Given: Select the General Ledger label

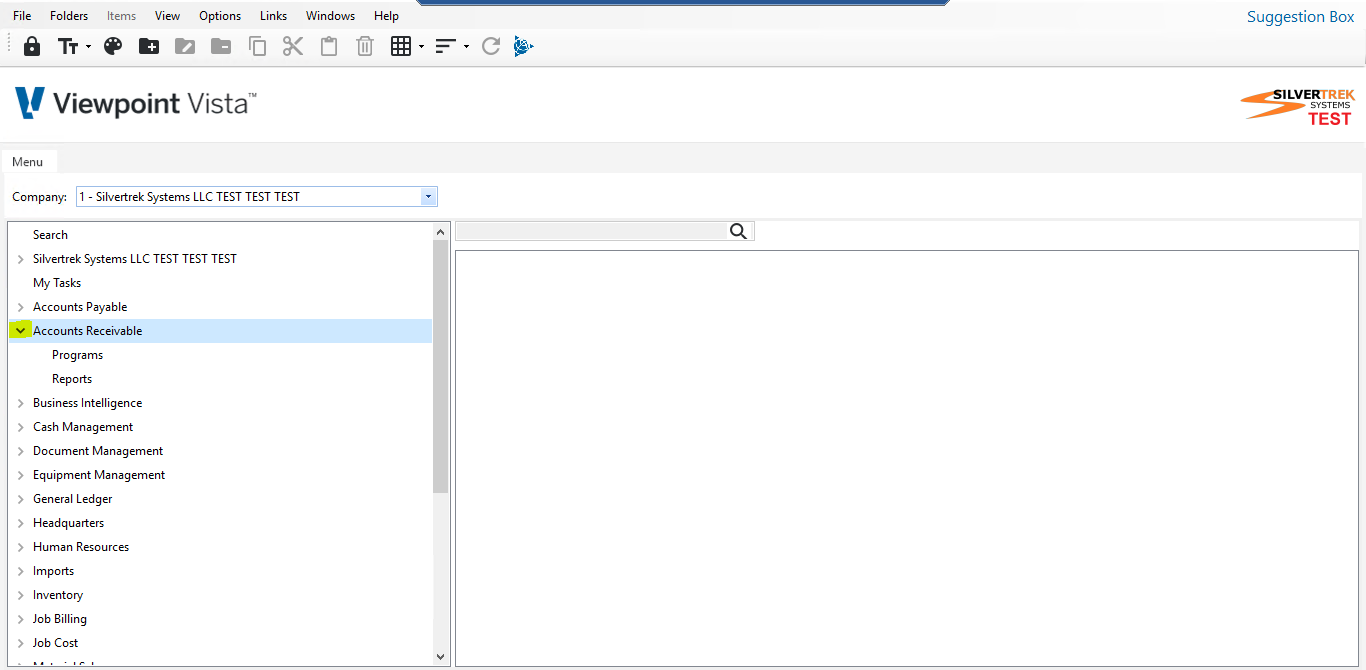Looking at the screenshot, I should [x=72, y=499].
